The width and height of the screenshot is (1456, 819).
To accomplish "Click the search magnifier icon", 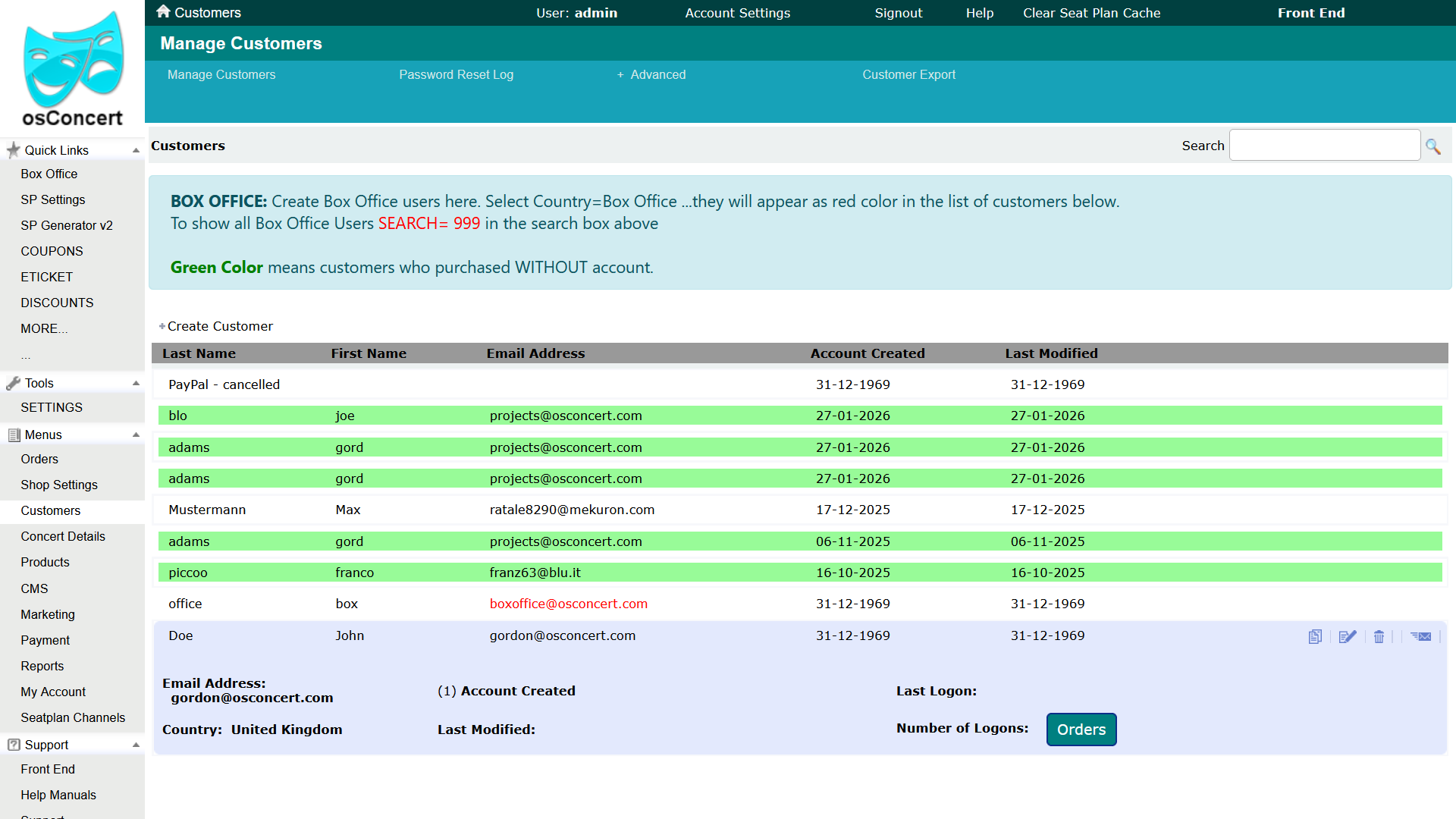I will (1432, 146).
